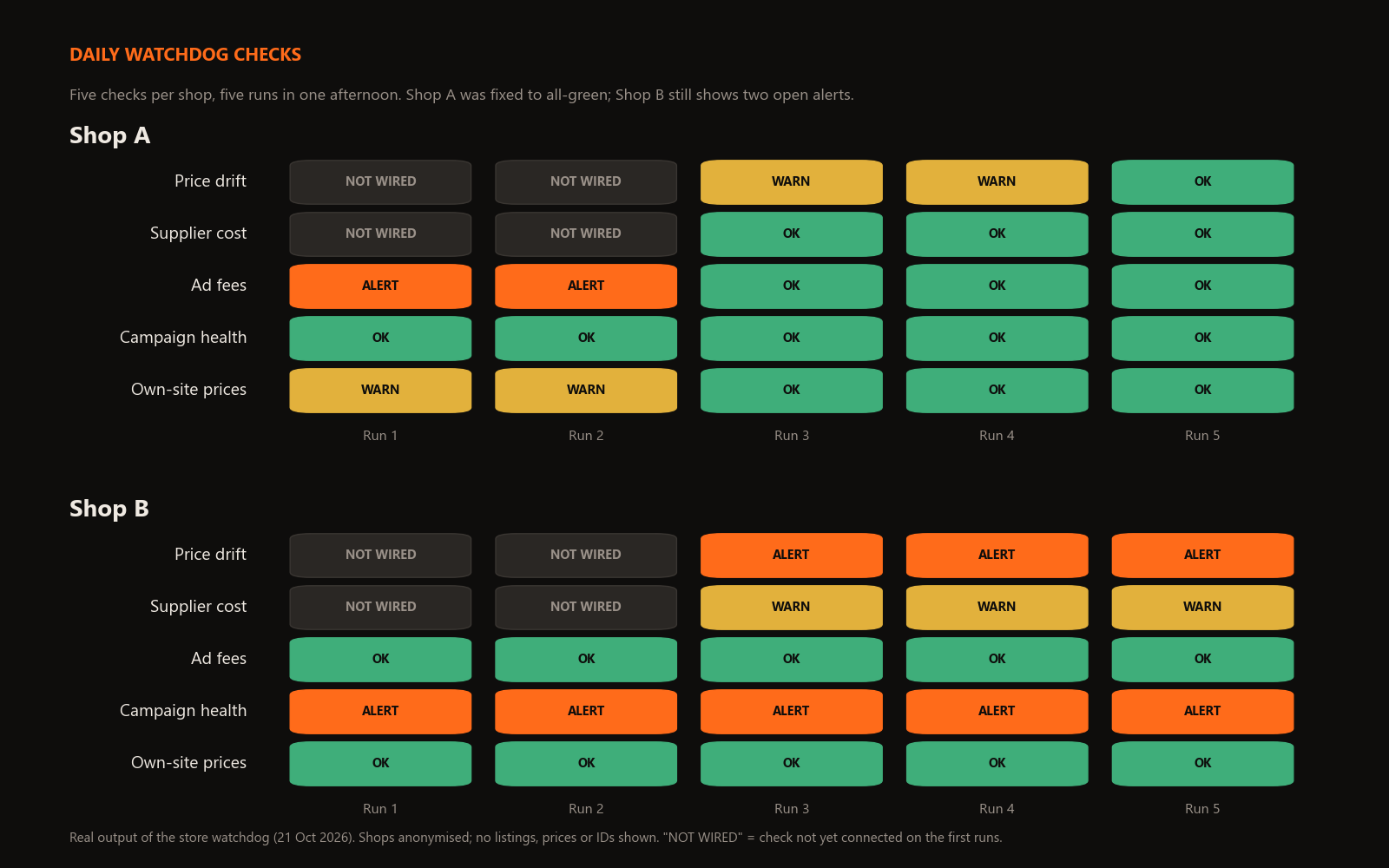This screenshot has height=868, width=1389.
Task: Select Shop A Ad fees Run 1 ALERT cell
Action: 380,286
